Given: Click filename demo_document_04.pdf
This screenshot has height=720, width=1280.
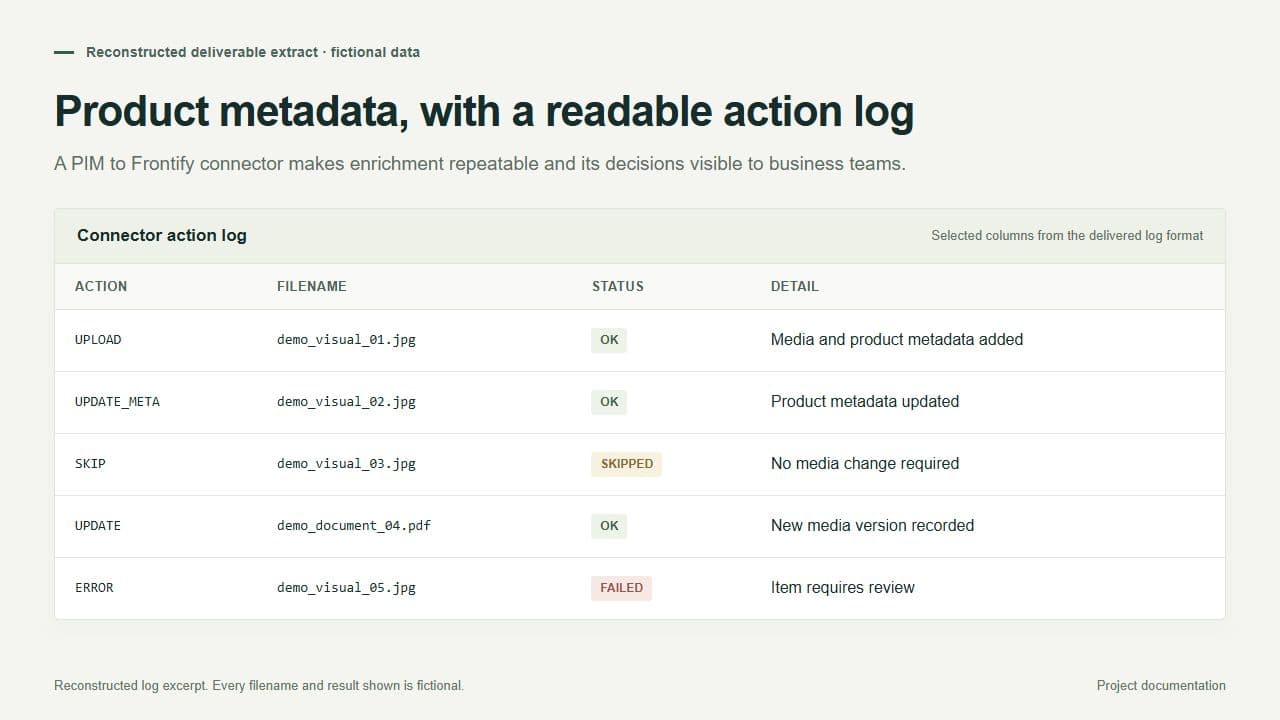Looking at the screenshot, I should click(x=354, y=526).
